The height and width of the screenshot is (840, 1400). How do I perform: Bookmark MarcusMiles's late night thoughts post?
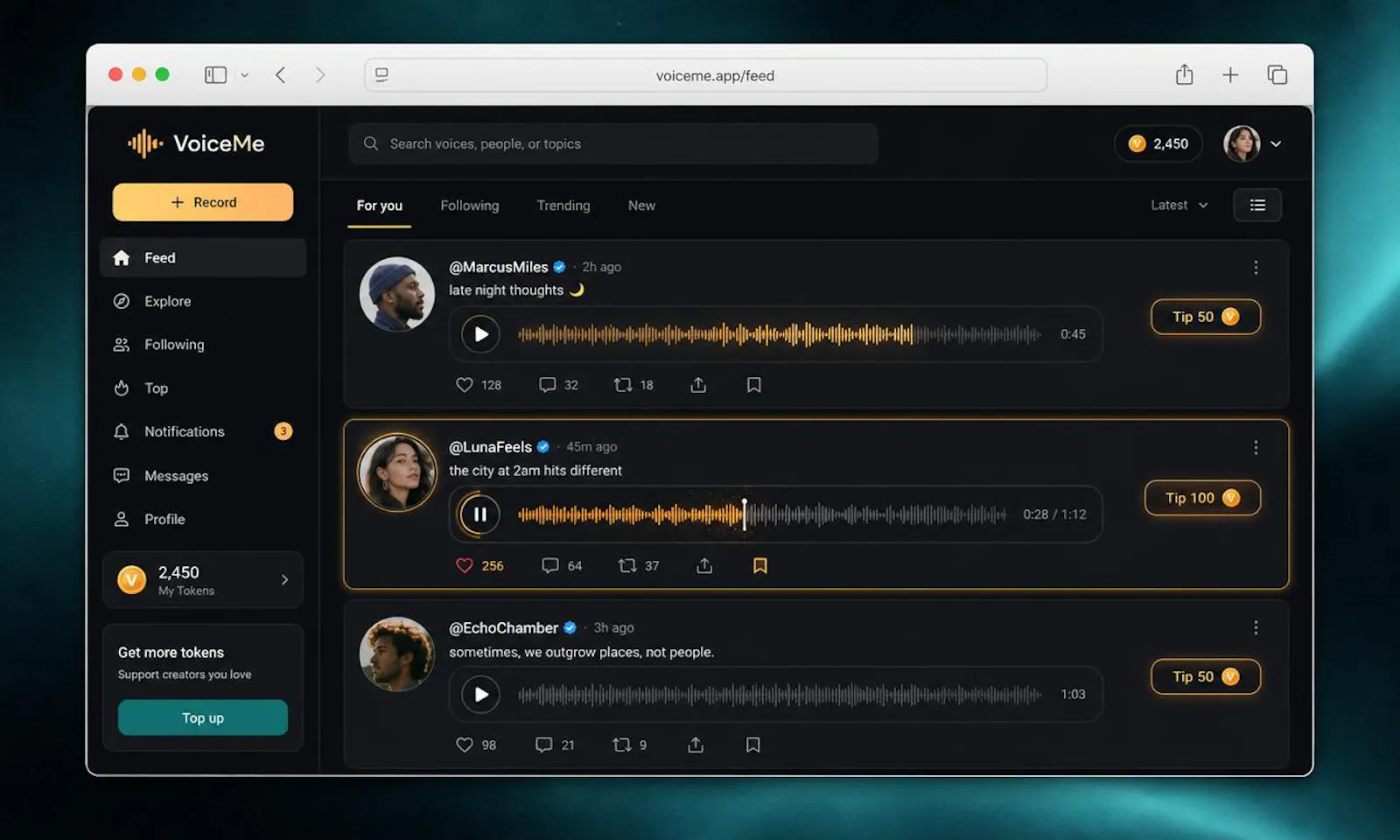coord(753,385)
